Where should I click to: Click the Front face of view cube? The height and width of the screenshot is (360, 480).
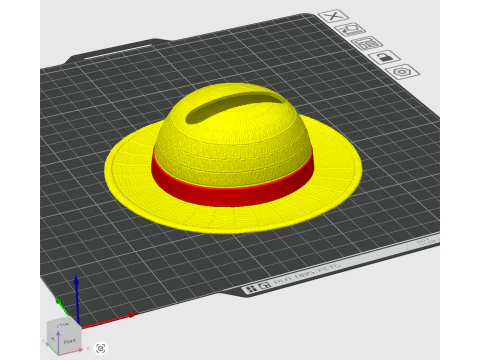(x=69, y=340)
